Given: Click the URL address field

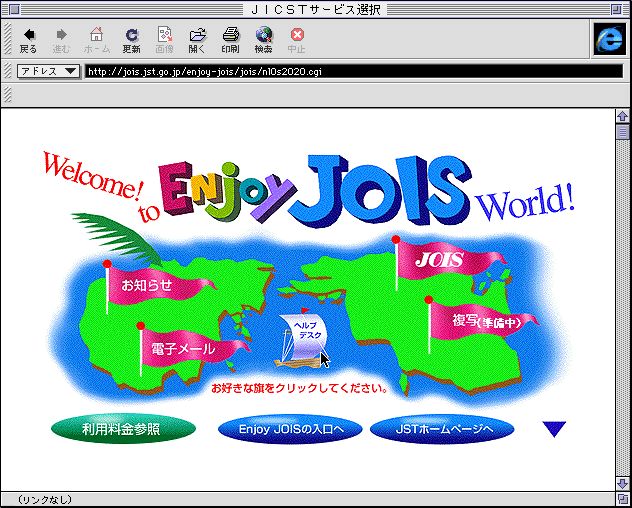Looking at the screenshot, I should pos(350,71).
